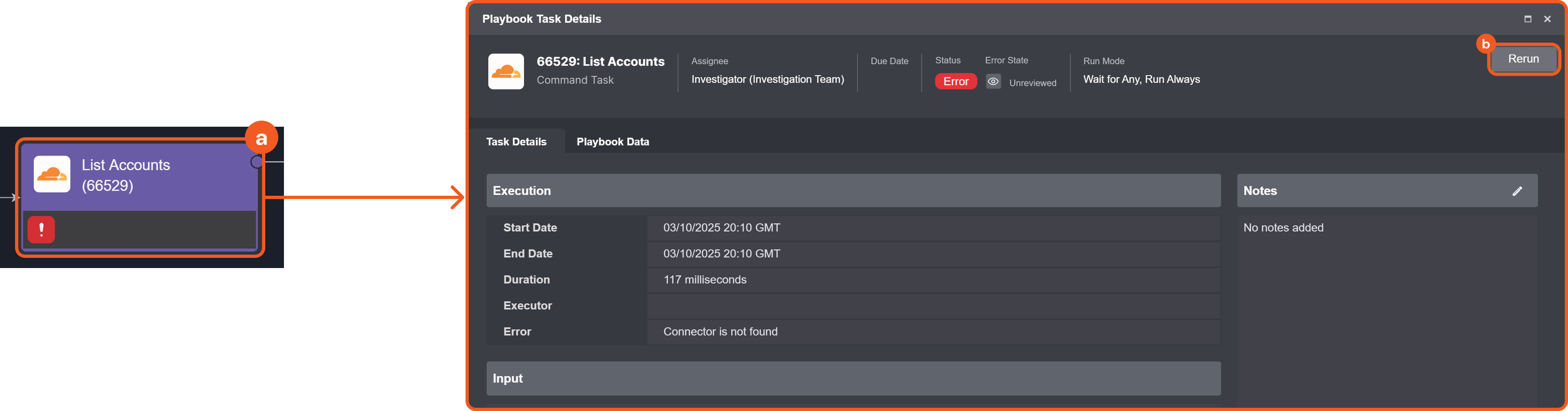Close the Playbook Task Details panel

pyautogui.click(x=1547, y=19)
